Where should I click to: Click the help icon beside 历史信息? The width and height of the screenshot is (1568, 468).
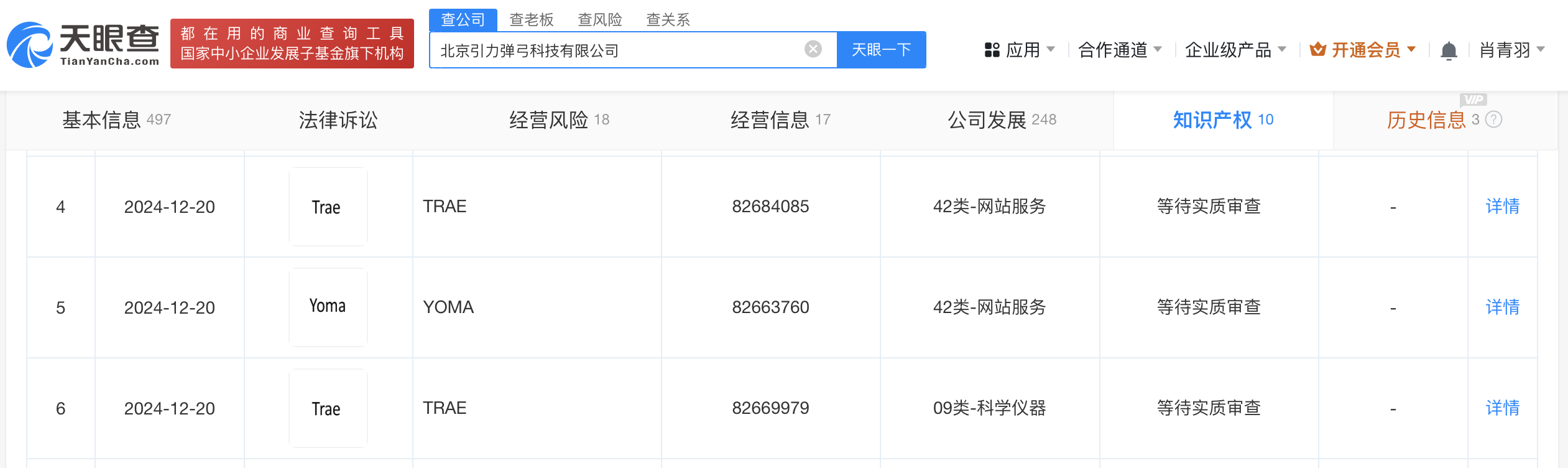coord(1494,119)
